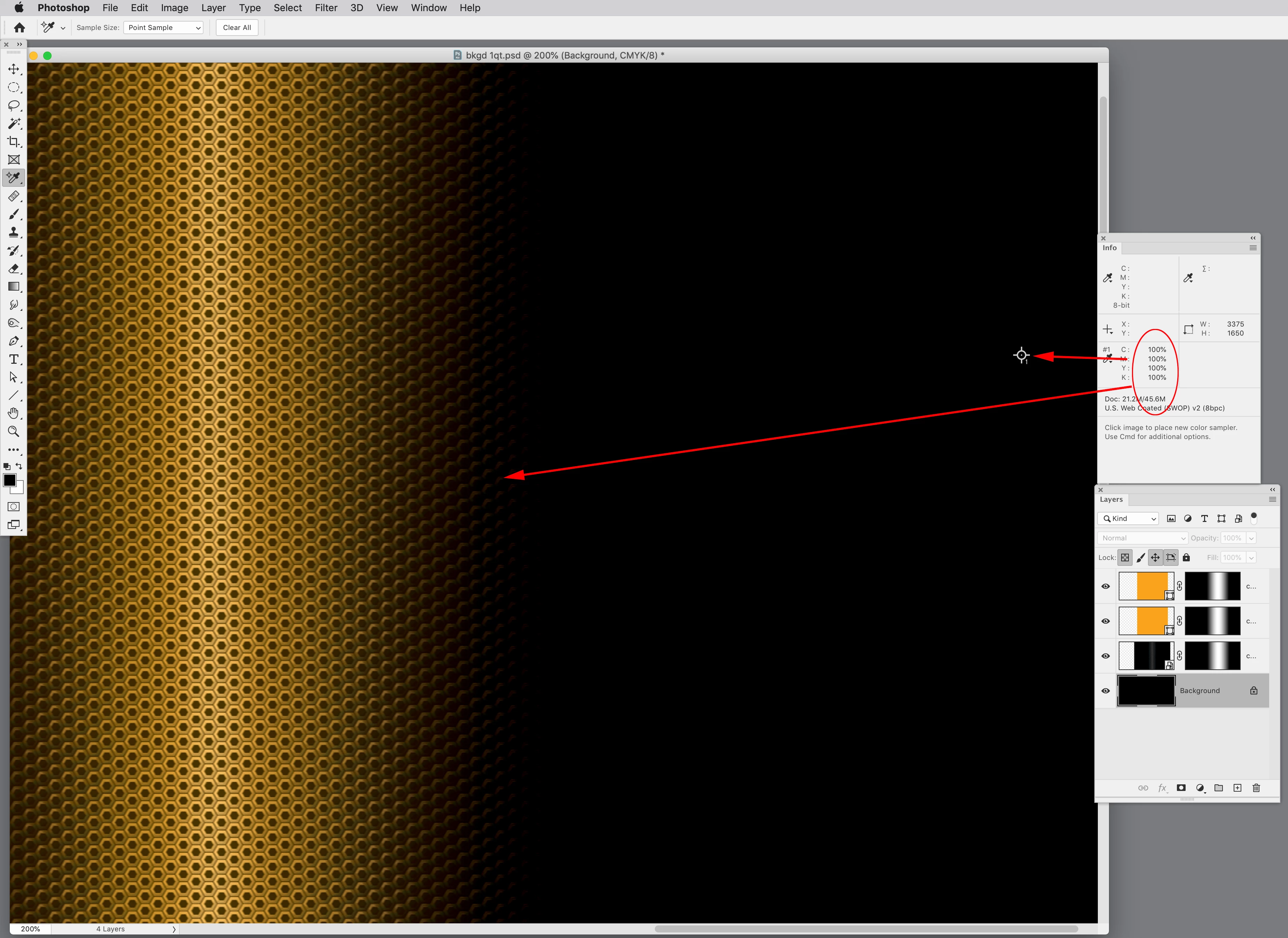The image size is (1288, 938).
Task: Open the Info panel options menu
Action: click(1253, 248)
